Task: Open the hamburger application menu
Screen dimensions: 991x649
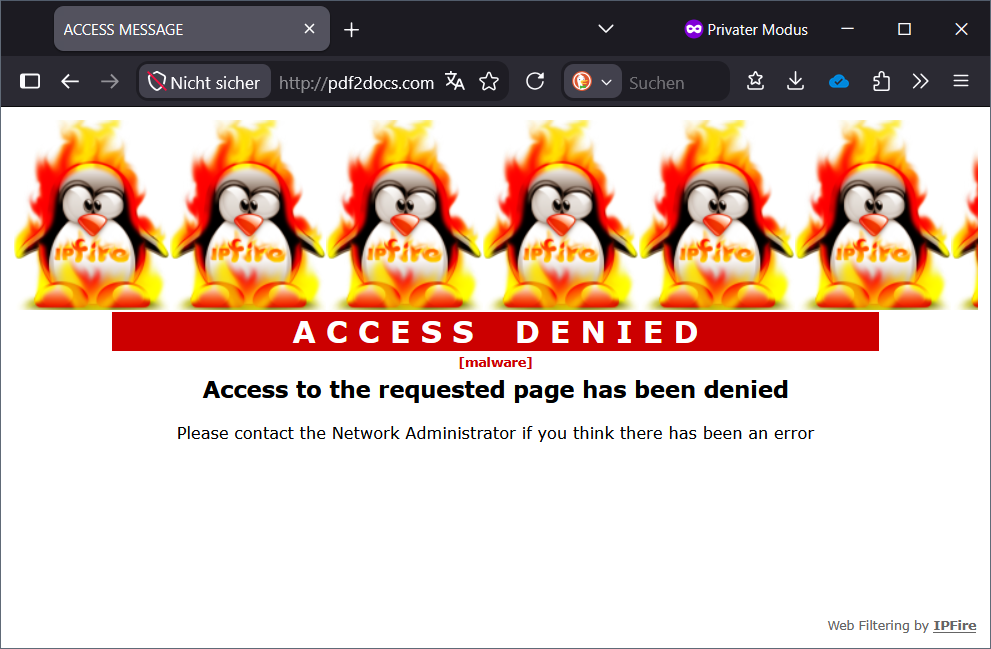Action: [961, 82]
